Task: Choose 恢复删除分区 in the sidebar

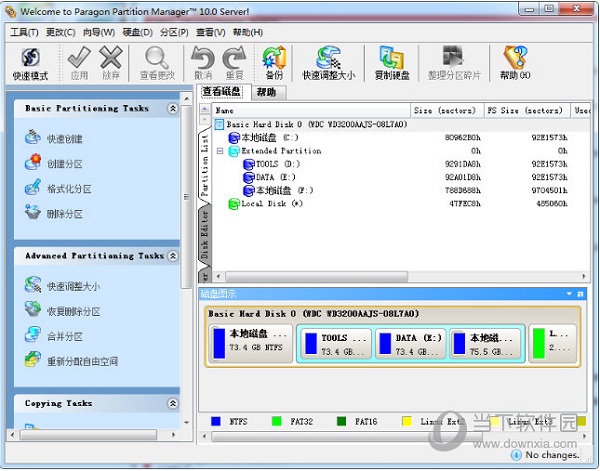Action: pyautogui.click(x=62, y=311)
